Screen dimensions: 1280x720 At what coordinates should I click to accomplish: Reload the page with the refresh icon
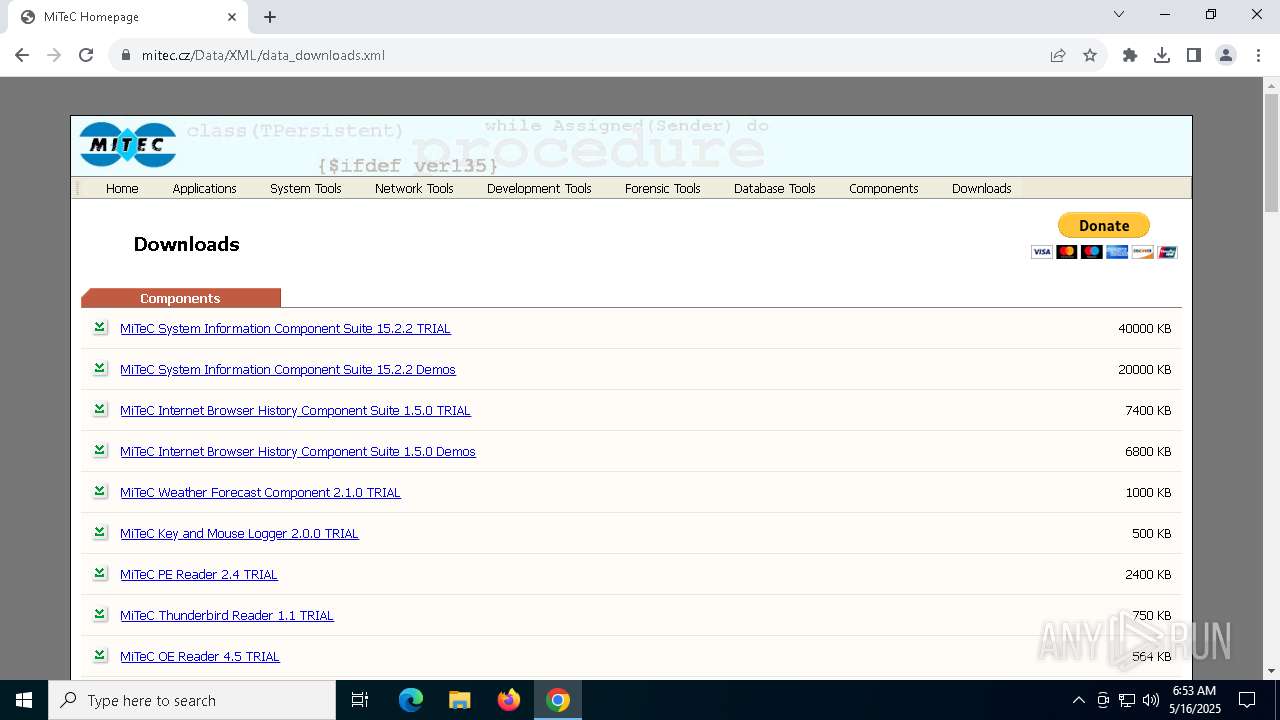point(86,55)
